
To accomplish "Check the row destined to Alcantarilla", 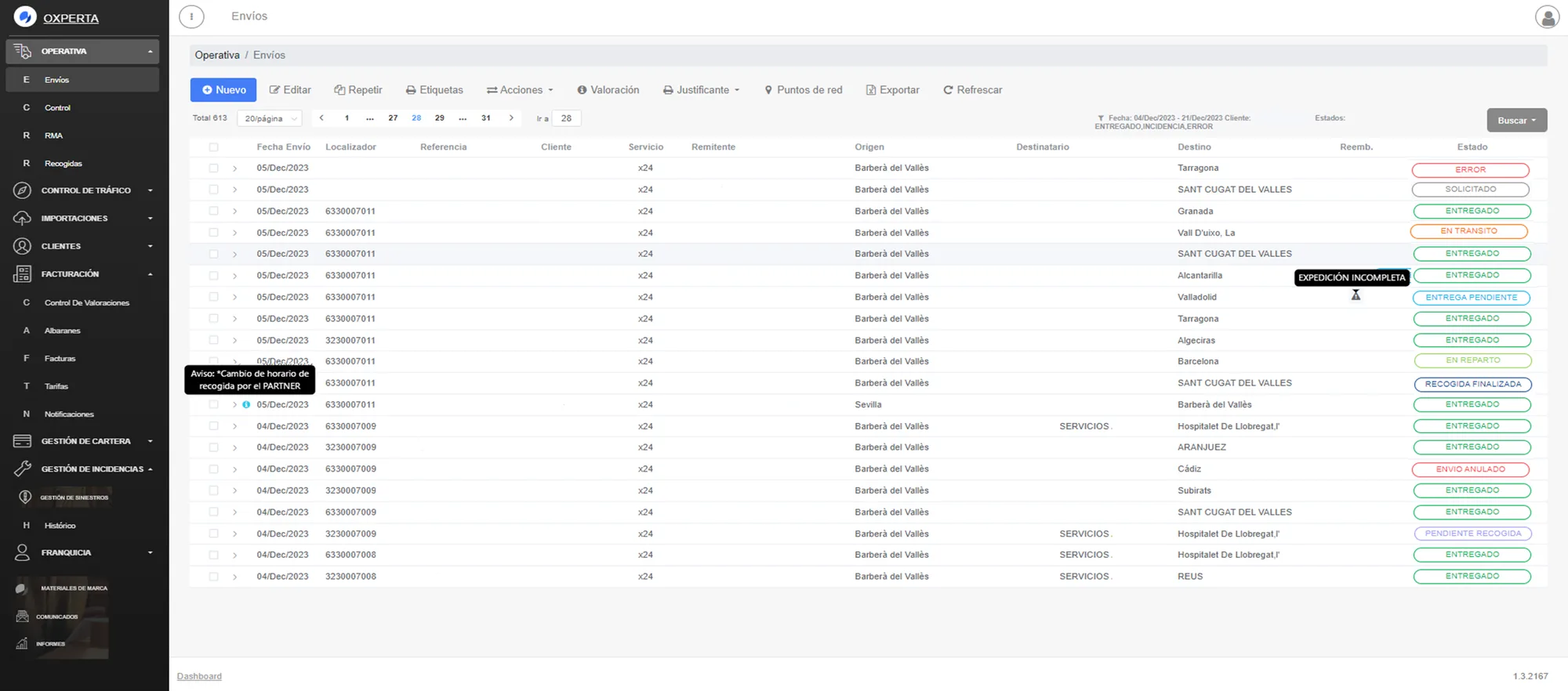I will tap(213, 276).
